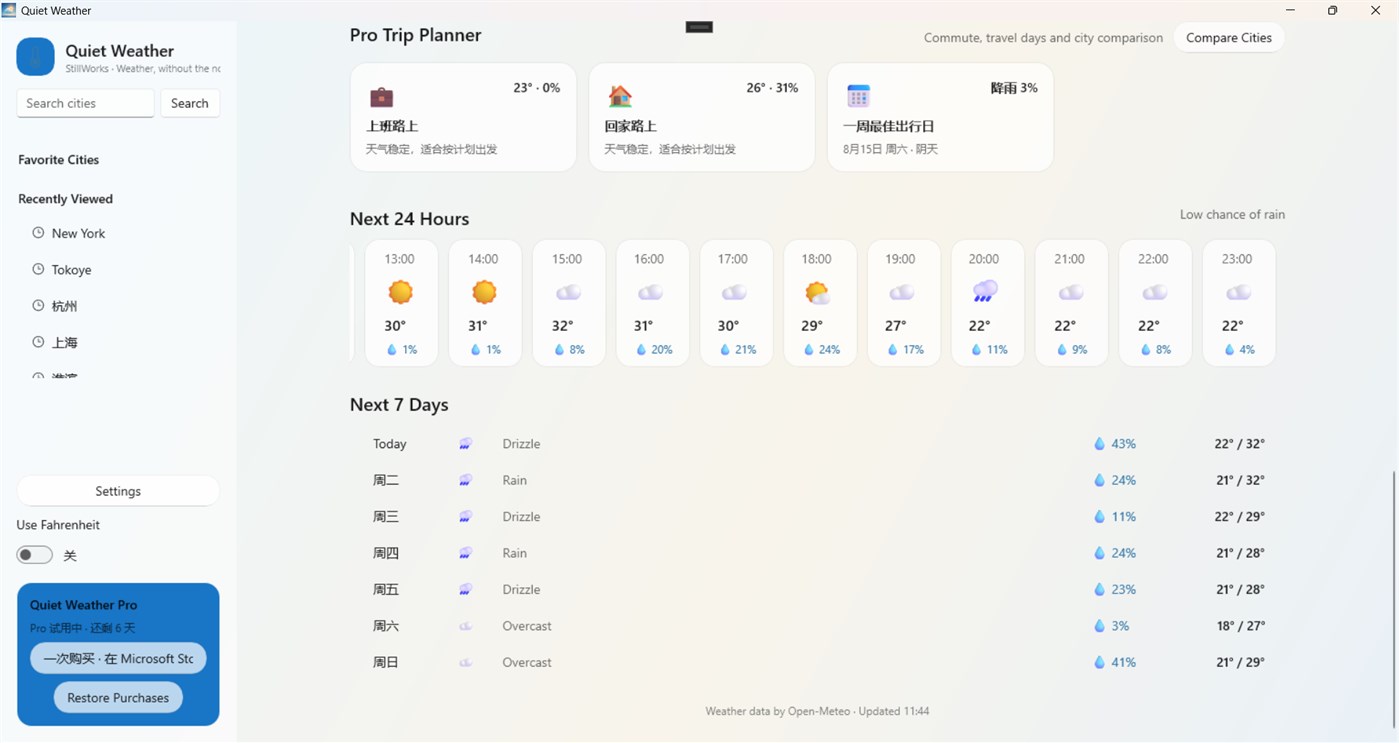
Task: Click Weather data by Open-Meteo footer
Action: (817, 711)
